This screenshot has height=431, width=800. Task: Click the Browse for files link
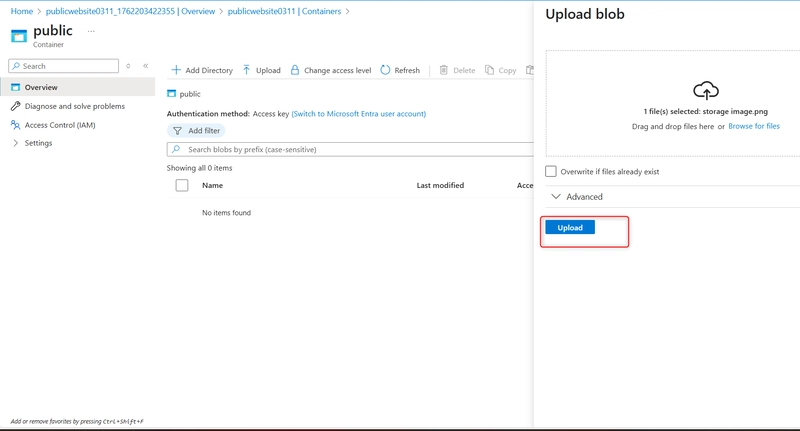click(754, 127)
